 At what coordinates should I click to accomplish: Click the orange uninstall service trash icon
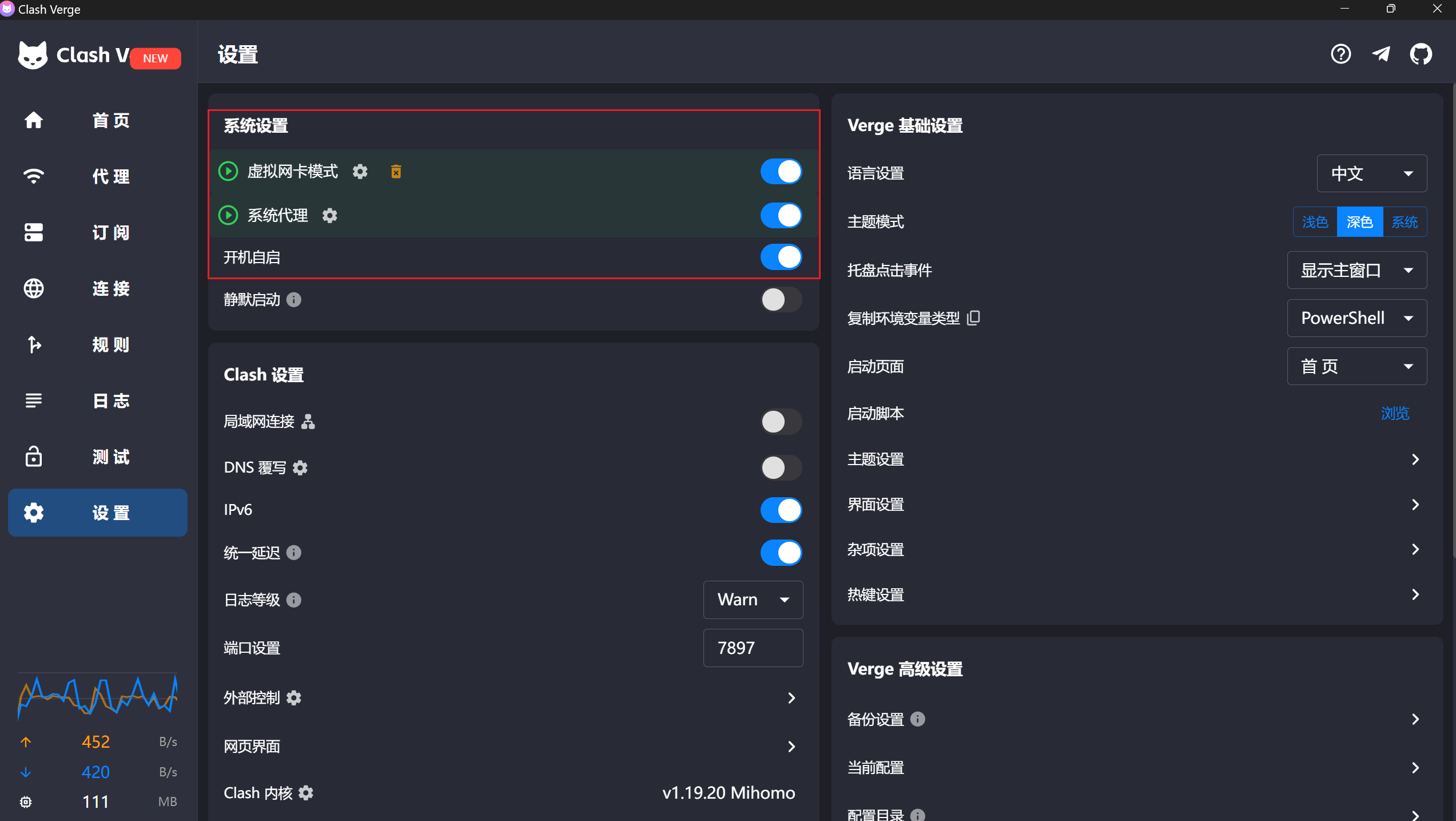396,172
